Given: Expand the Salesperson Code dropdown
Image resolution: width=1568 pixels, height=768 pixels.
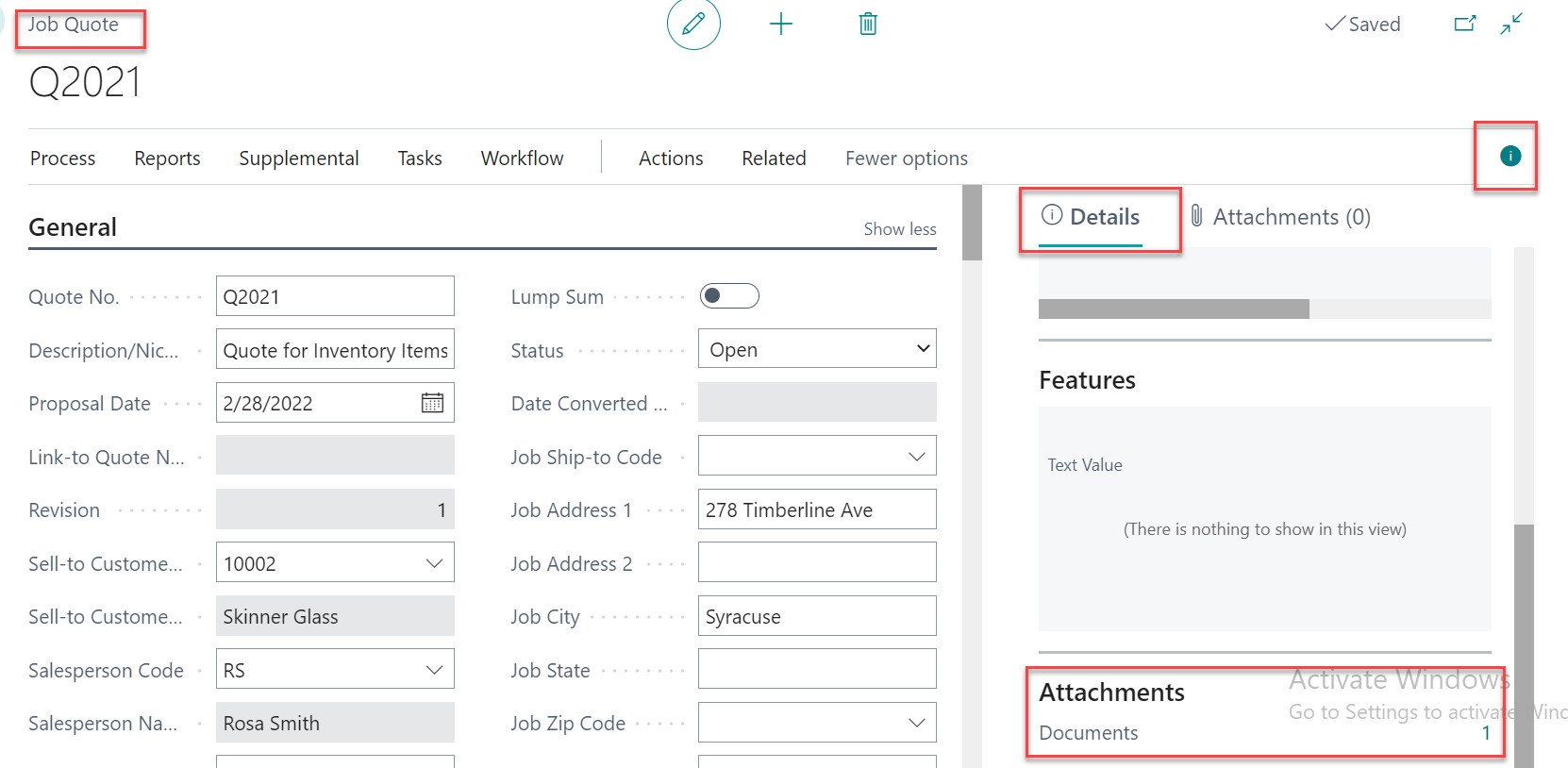Looking at the screenshot, I should coord(434,671).
